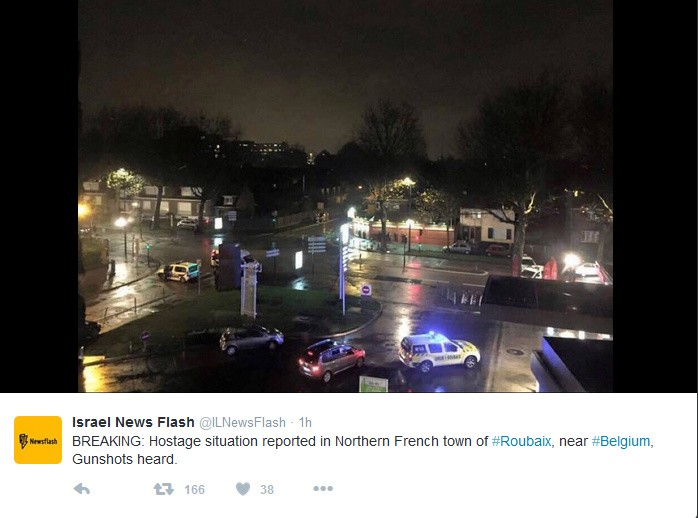Visit the @ILNewsFlash handle
This screenshot has height=518, width=698.
coord(242,422)
